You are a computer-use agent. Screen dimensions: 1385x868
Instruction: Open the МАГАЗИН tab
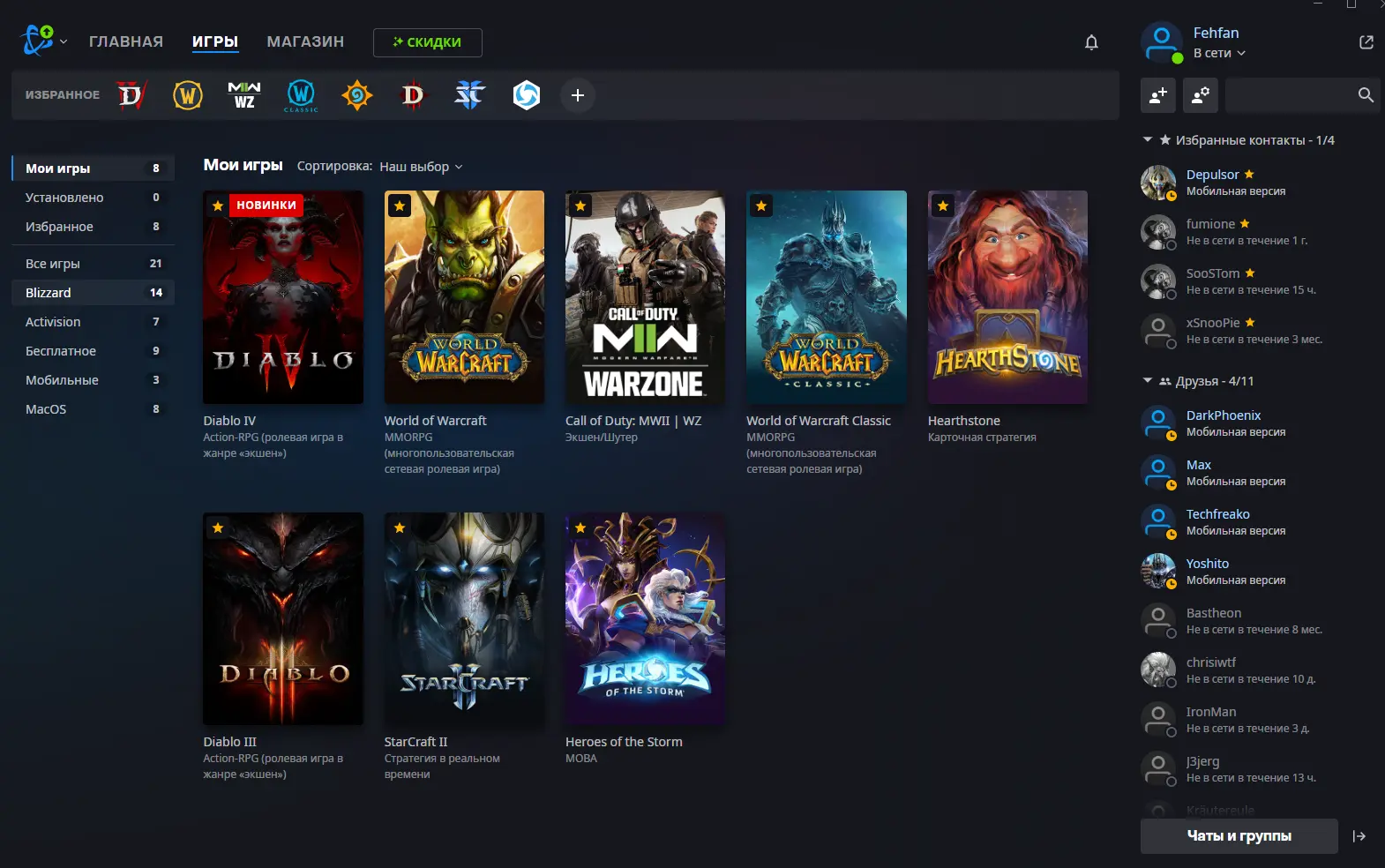(x=305, y=41)
